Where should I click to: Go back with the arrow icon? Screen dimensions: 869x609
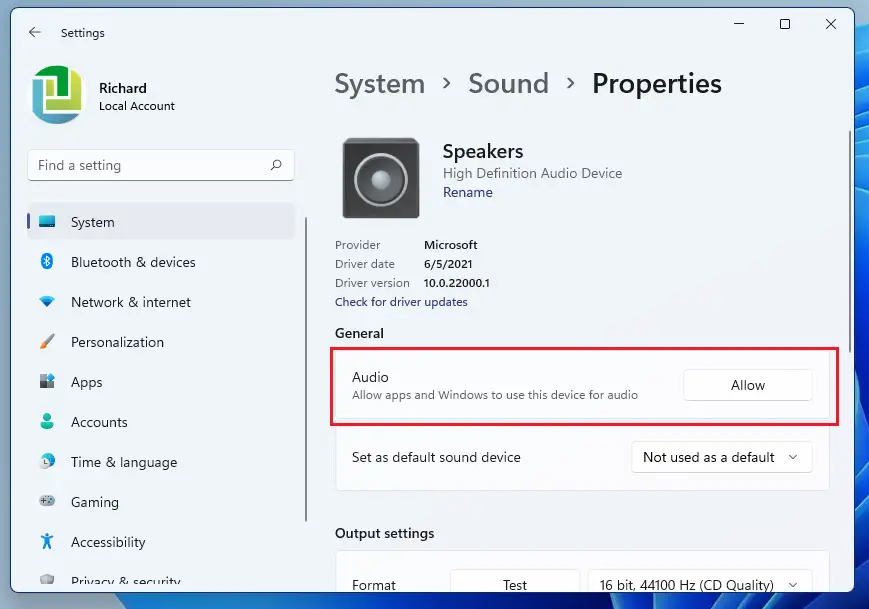pos(35,32)
